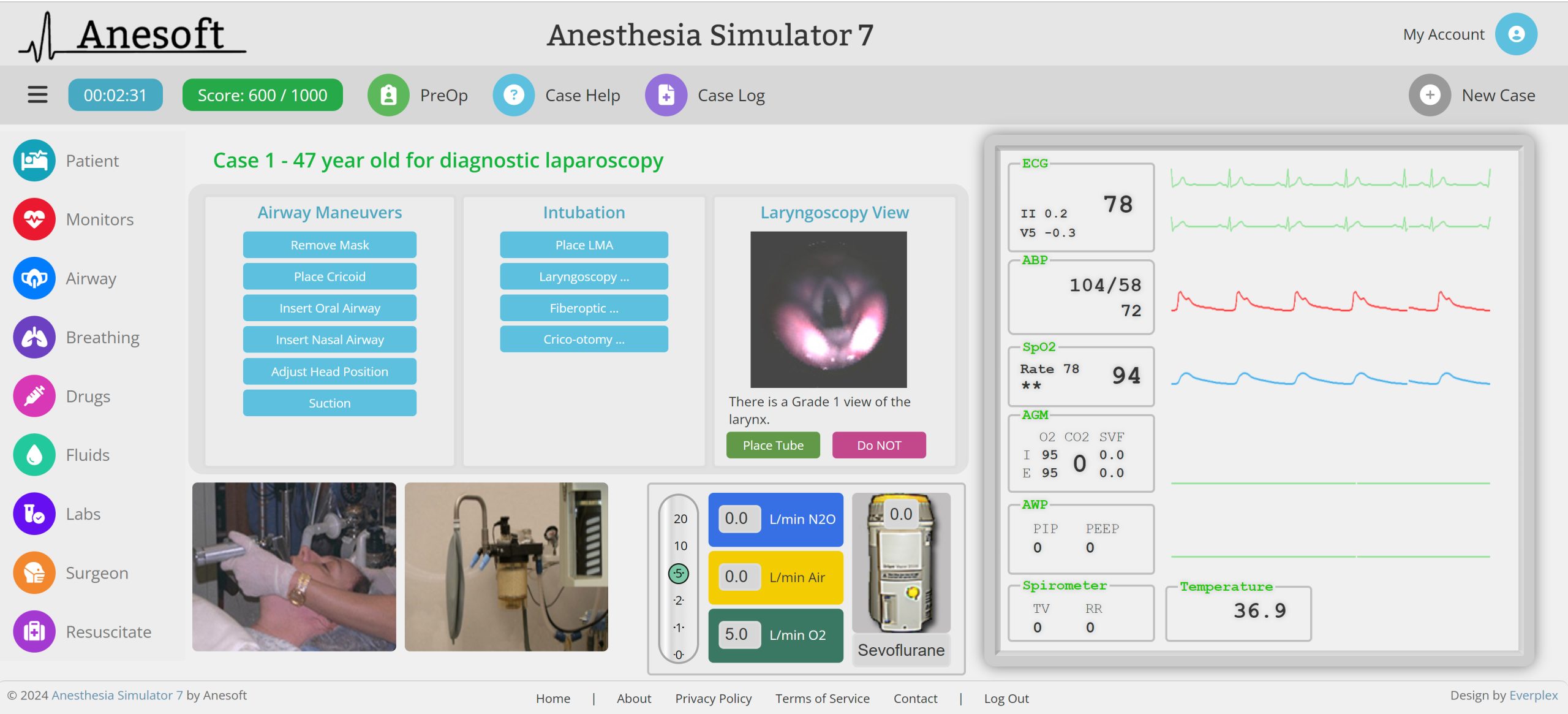Click the Home footer link

553,698
